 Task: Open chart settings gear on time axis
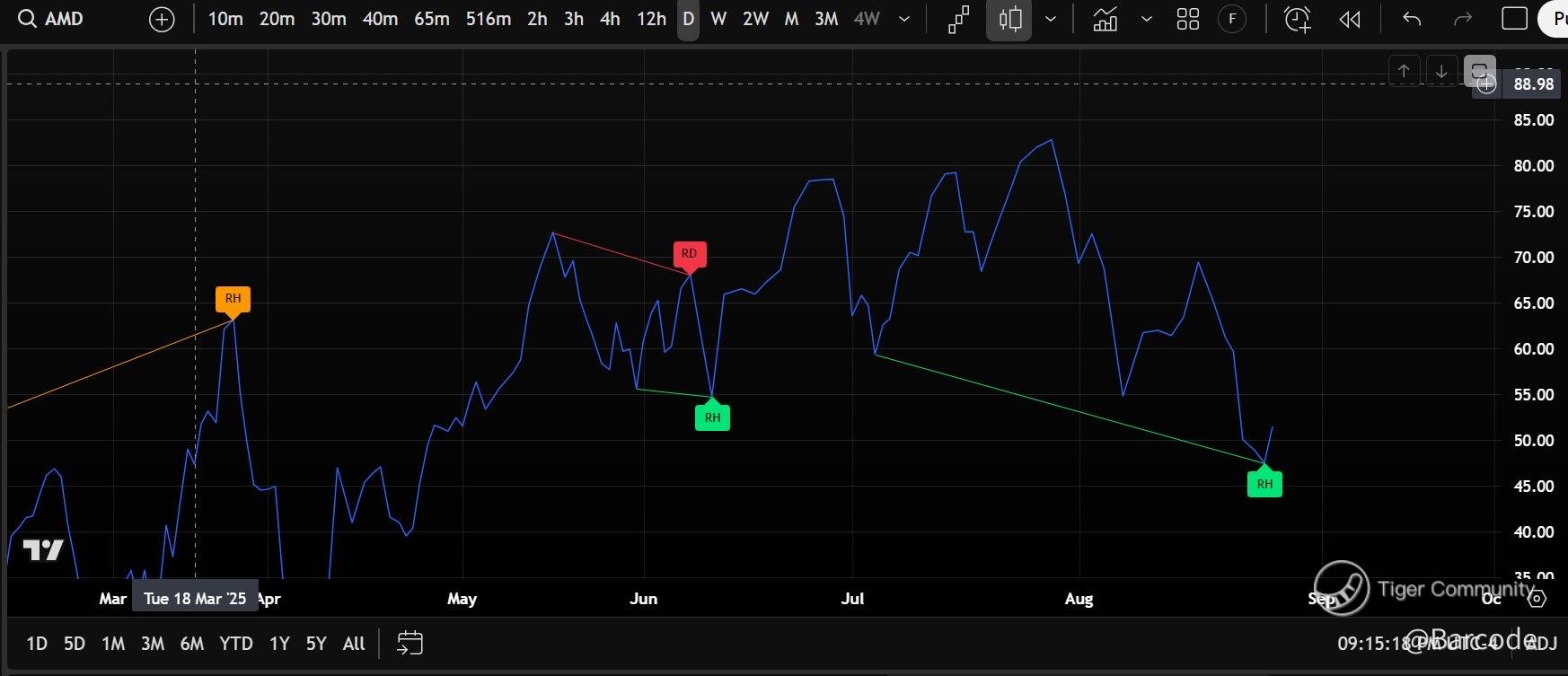tap(1537, 599)
